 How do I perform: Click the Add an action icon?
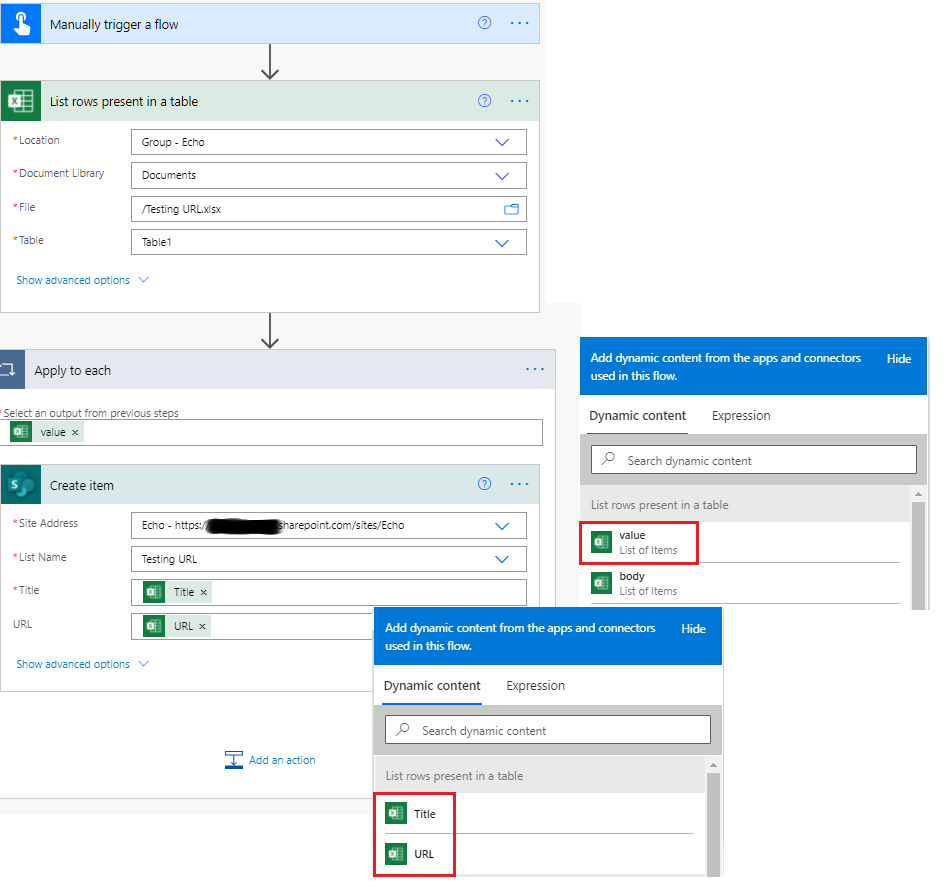(x=233, y=760)
